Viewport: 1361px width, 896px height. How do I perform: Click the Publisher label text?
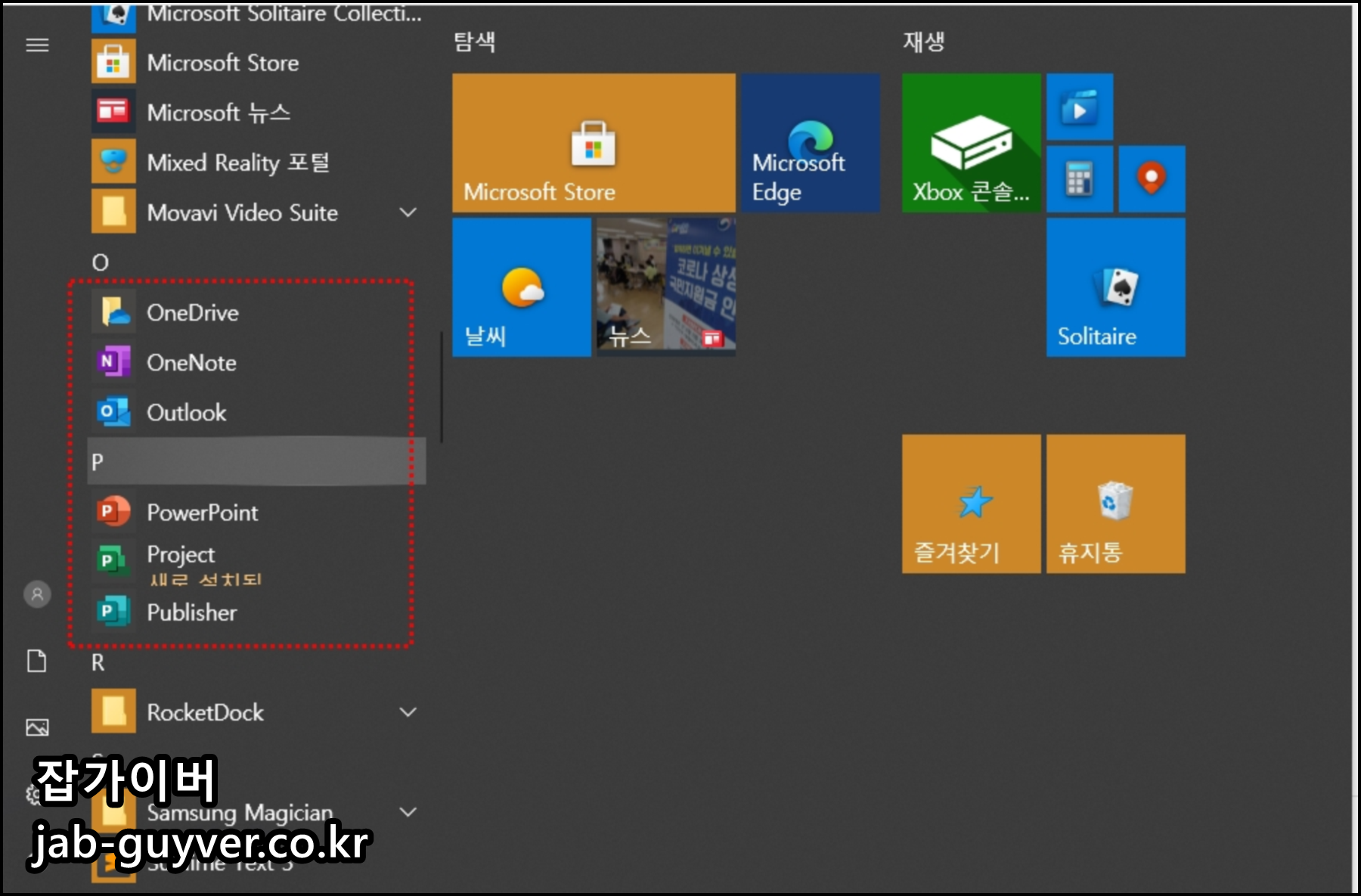pyautogui.click(x=191, y=612)
